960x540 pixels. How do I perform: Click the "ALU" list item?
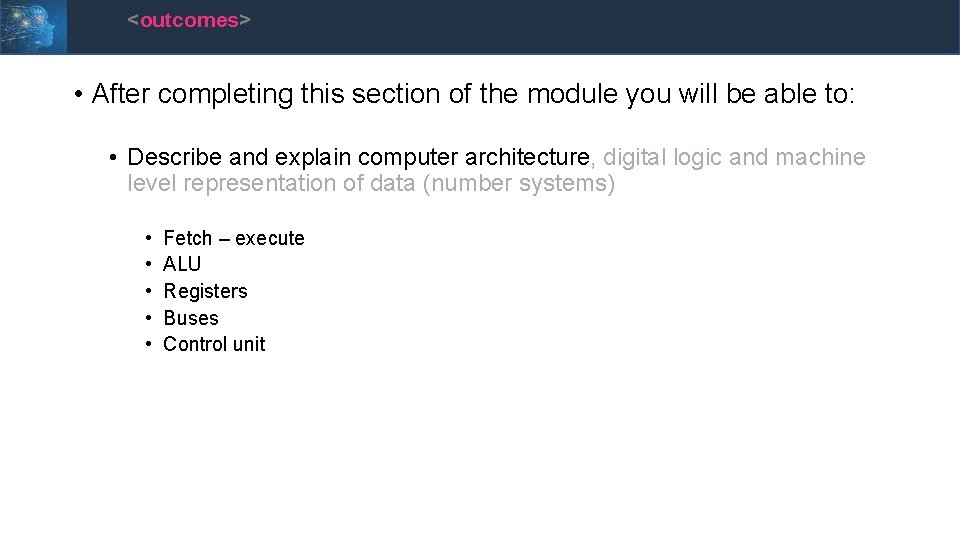[182, 264]
